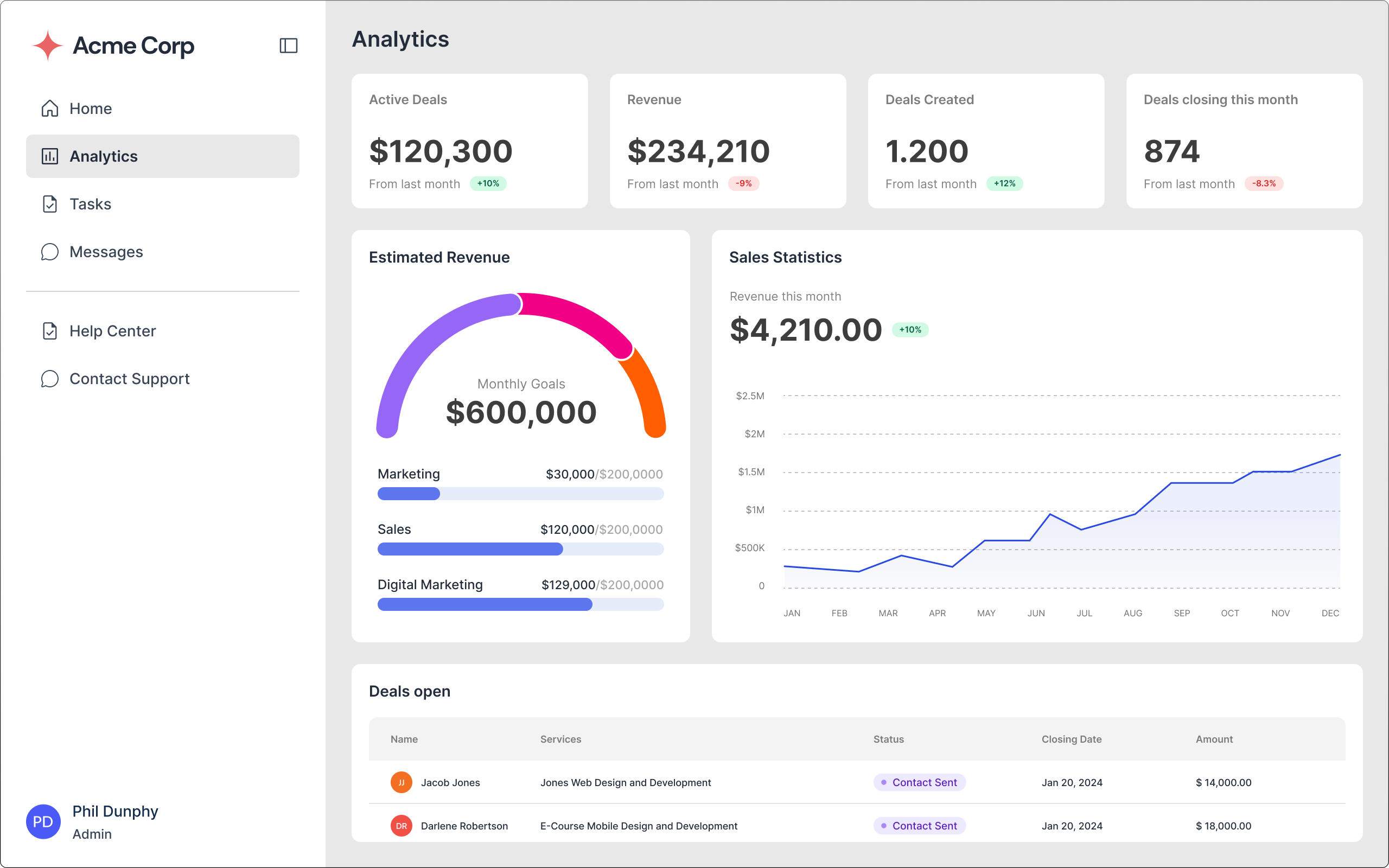Collapse the sidebar with panel toggle icon

tap(288, 46)
